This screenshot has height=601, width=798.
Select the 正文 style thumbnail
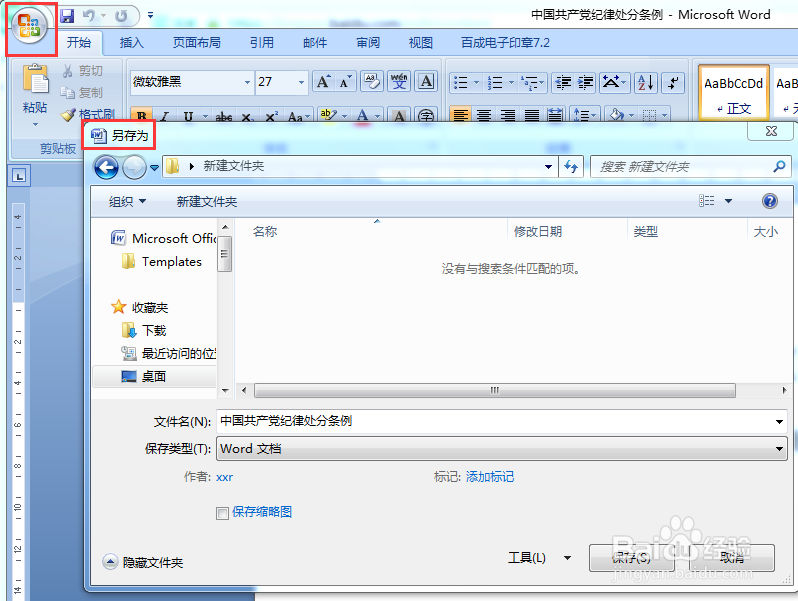[733, 93]
